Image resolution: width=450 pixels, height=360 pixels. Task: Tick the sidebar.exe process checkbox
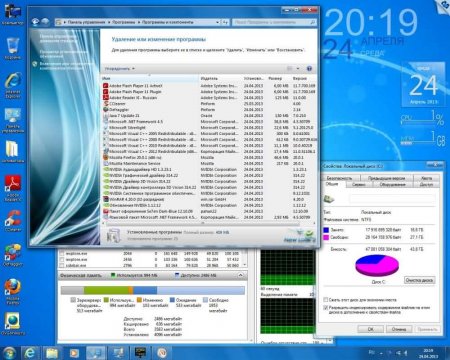click(x=62, y=265)
